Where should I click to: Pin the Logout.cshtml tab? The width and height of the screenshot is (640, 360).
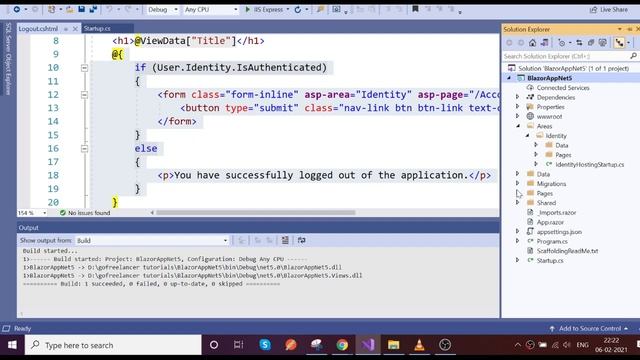(66, 29)
